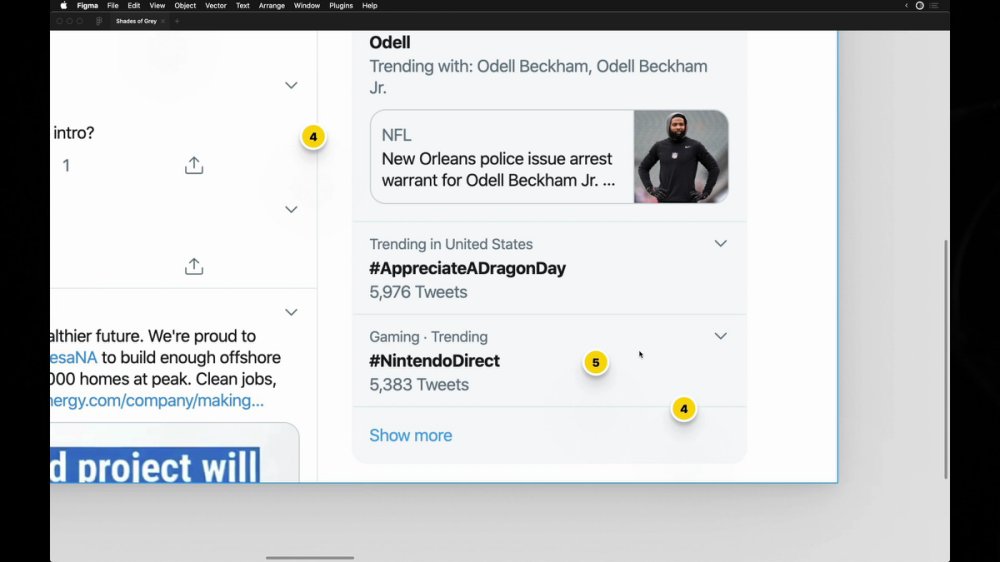This screenshot has height=562, width=1000.
Task: Open comment pin 4 above Show more
Action: (684, 408)
